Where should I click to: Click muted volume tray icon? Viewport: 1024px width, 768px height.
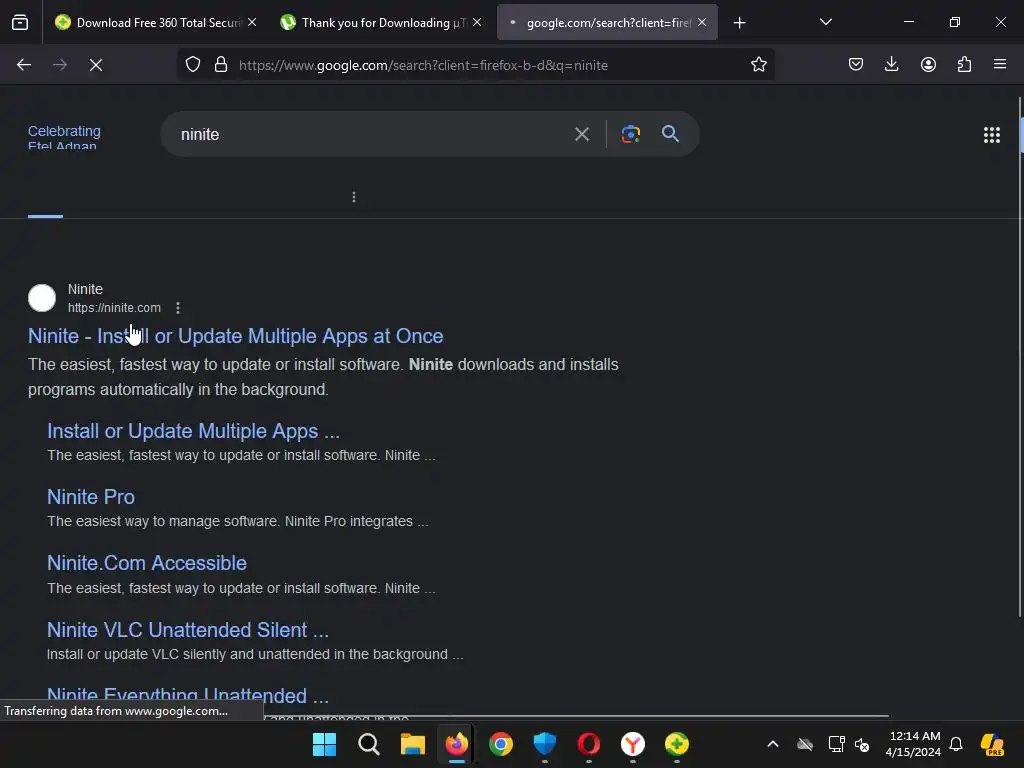click(863, 744)
